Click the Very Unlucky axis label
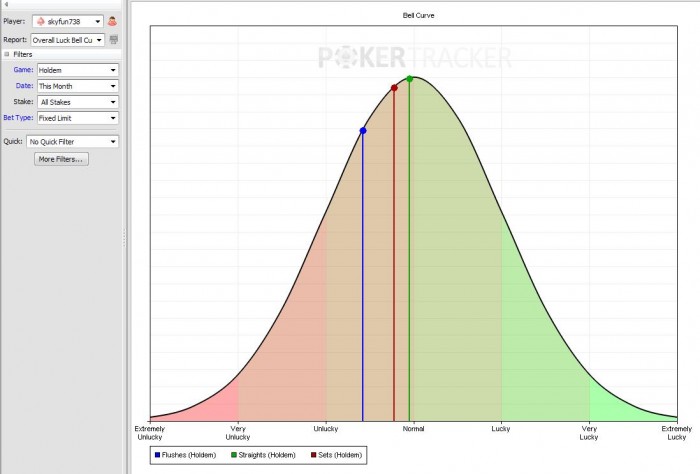This screenshot has height=474, width=700. tap(238, 433)
